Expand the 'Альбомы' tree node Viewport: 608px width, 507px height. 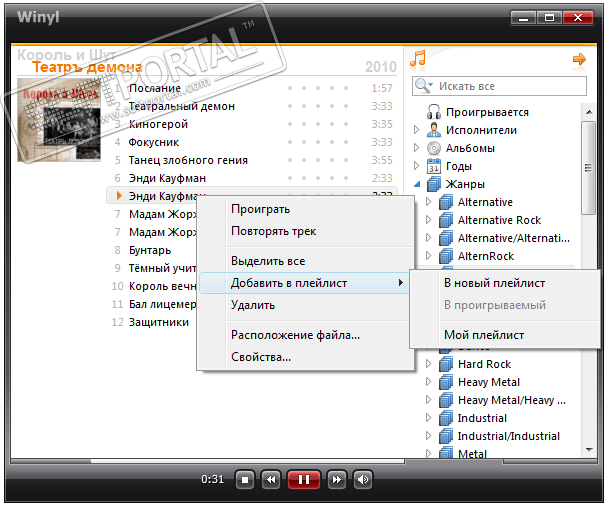(x=417, y=148)
